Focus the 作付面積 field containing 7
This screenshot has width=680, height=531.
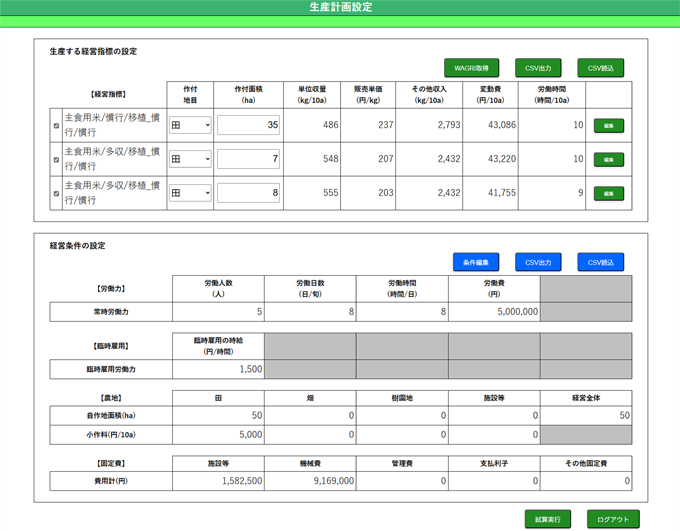coord(248,160)
